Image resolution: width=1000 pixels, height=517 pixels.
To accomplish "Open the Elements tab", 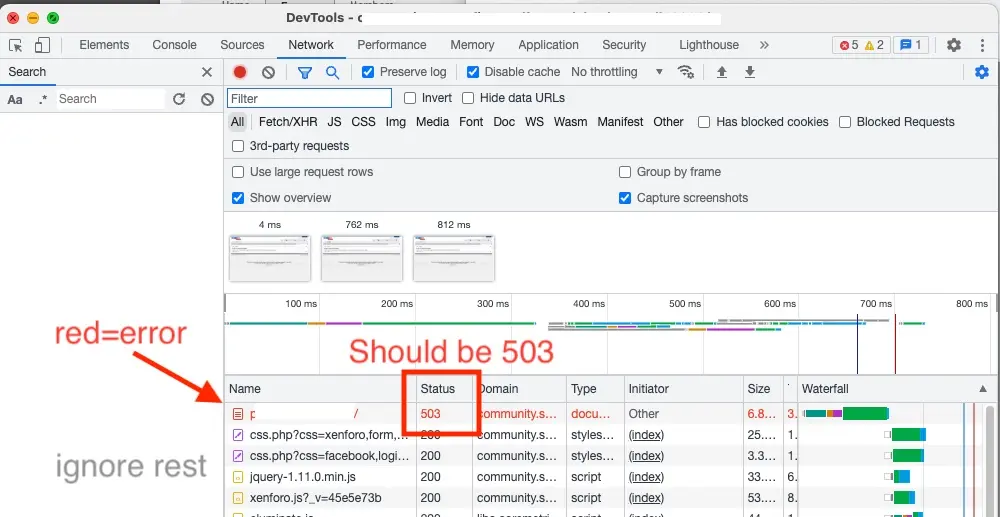I will [104, 45].
